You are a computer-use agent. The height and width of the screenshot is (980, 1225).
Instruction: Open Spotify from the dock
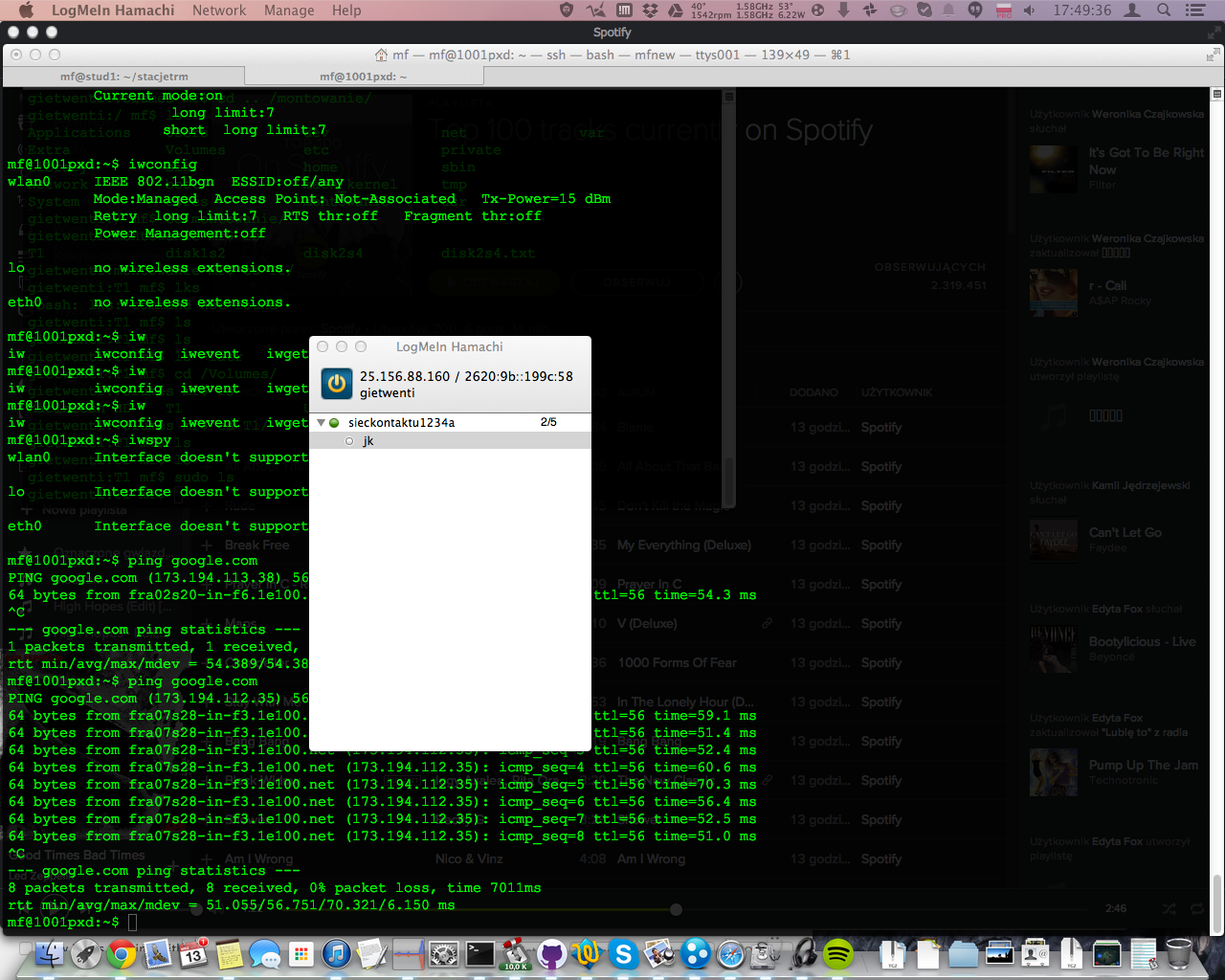point(837,954)
